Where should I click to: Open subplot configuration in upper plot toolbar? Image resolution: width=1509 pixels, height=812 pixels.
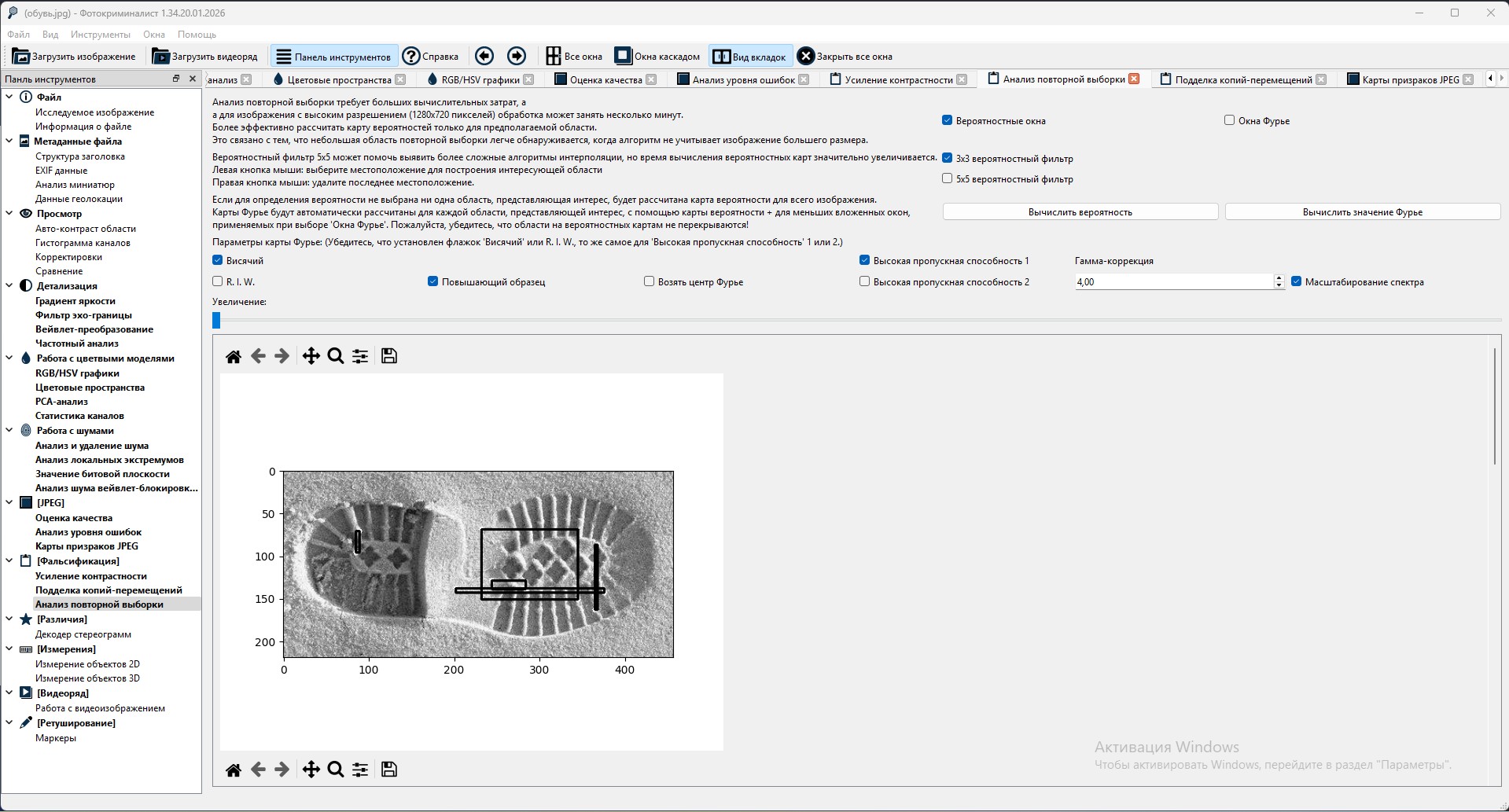click(360, 357)
